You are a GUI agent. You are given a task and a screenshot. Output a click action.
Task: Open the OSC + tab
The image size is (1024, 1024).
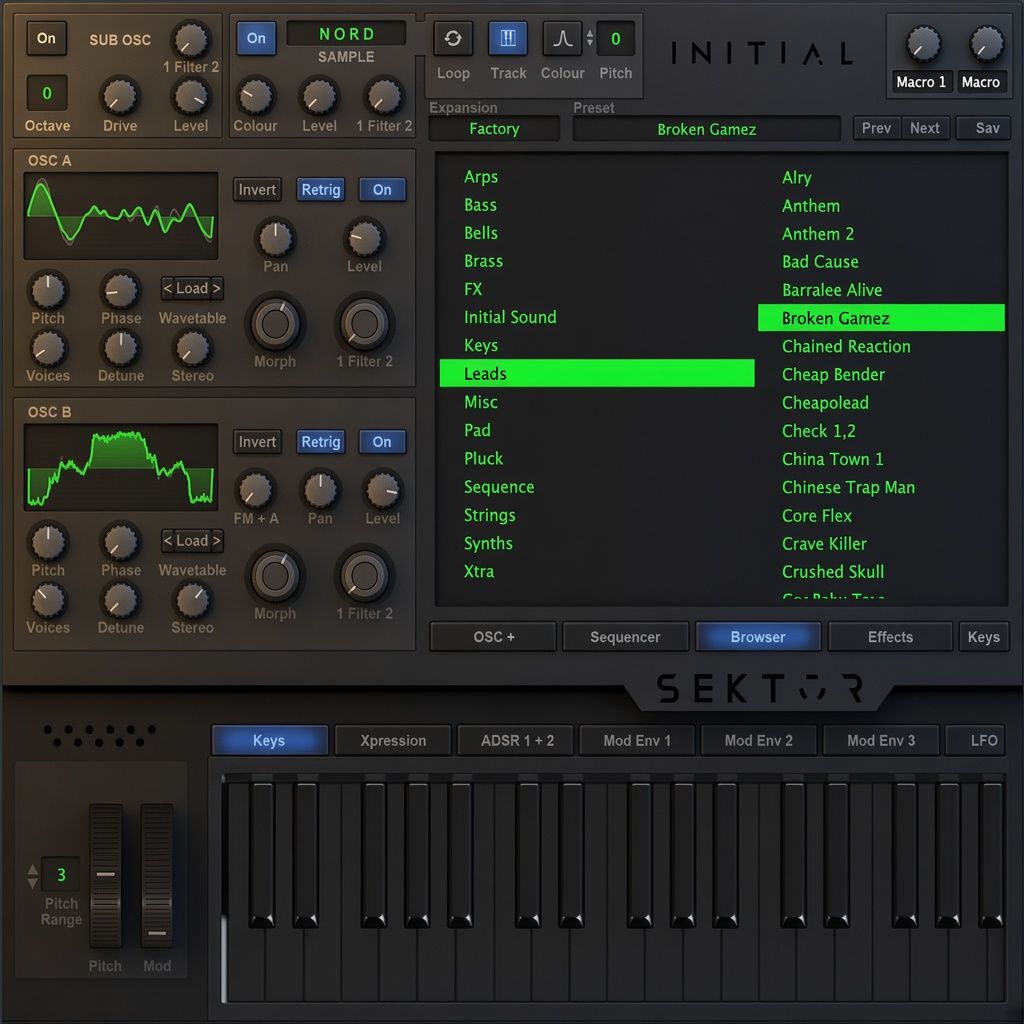click(494, 637)
